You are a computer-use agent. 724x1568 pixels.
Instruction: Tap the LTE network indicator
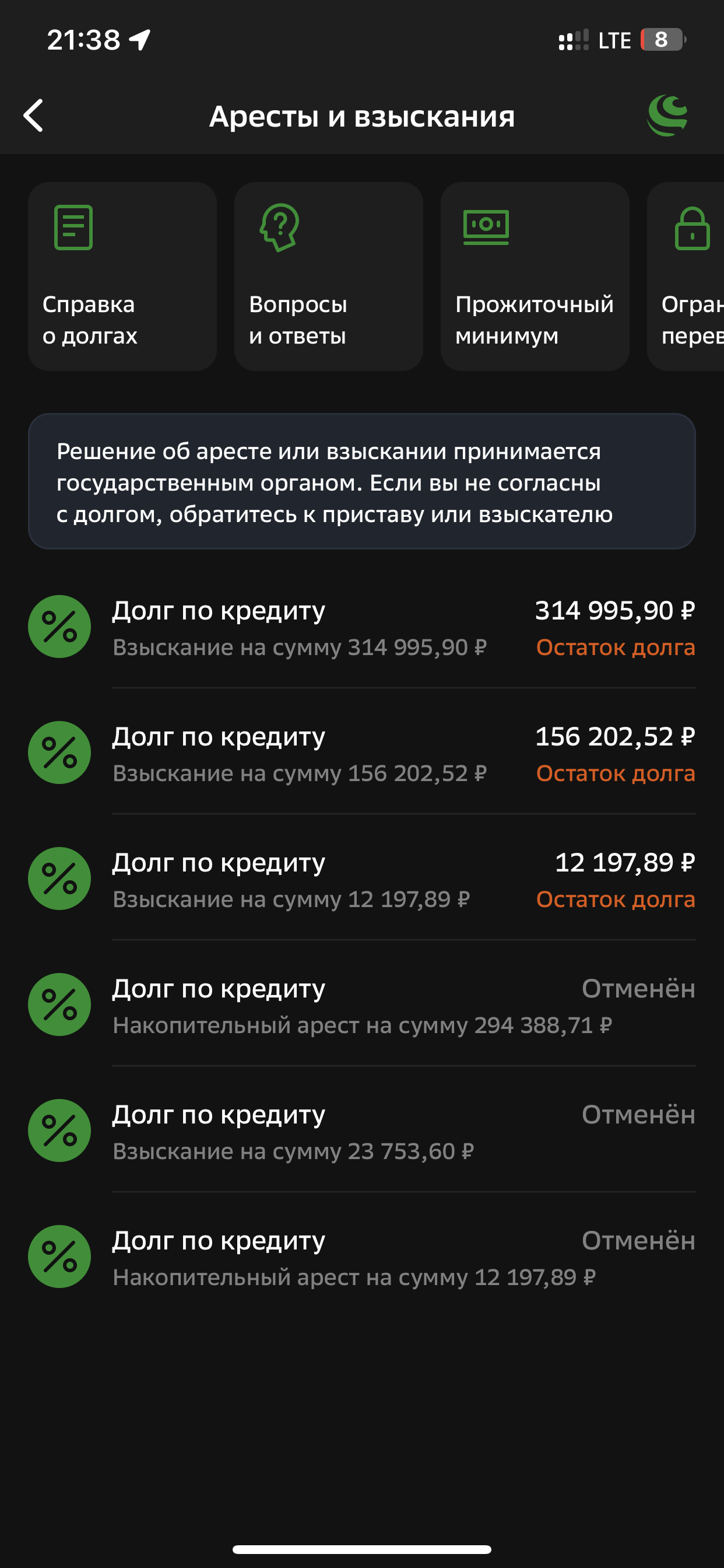[614, 40]
